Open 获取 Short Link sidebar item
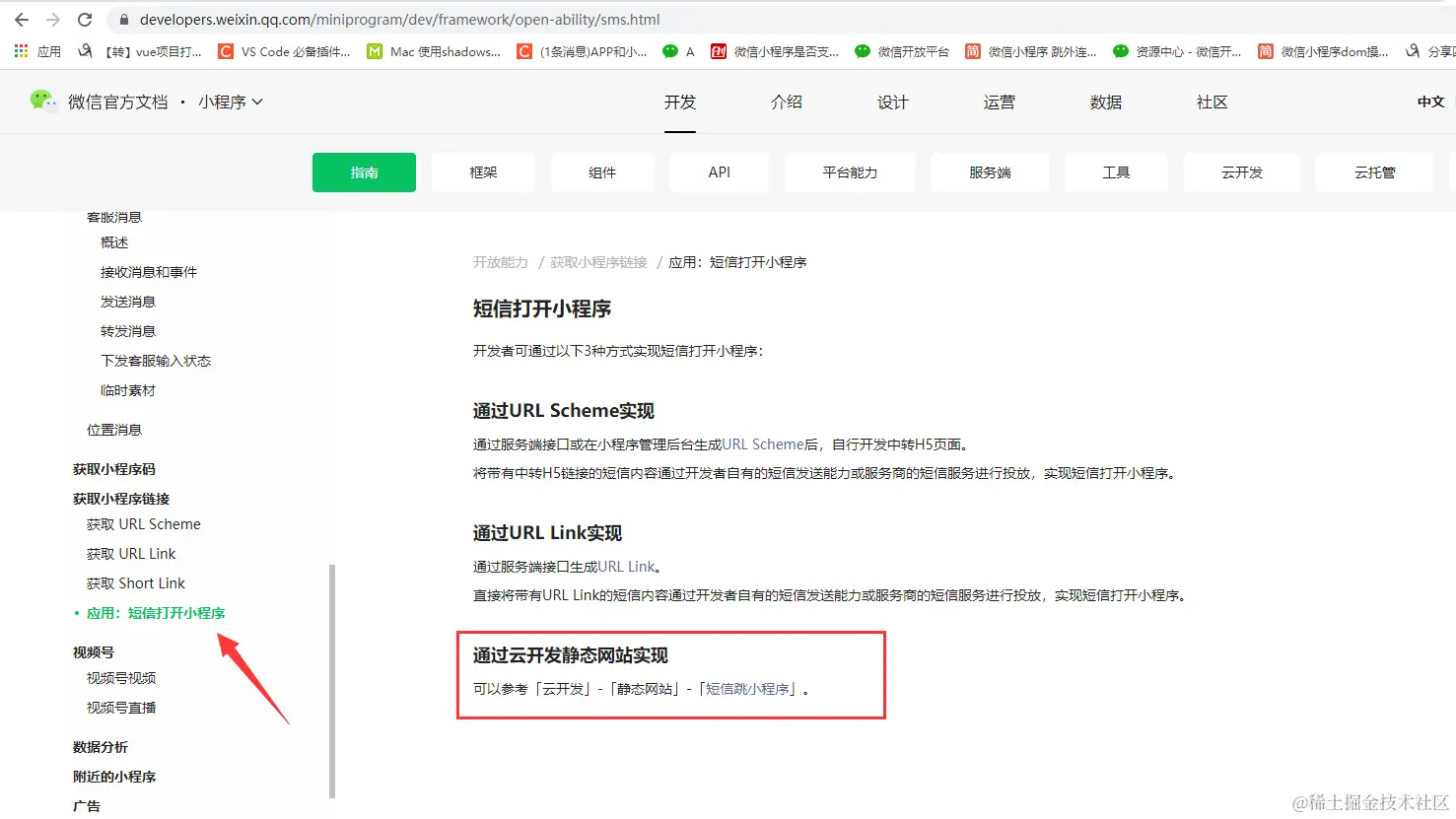Viewport: 1456px width, 819px height. pos(136,583)
